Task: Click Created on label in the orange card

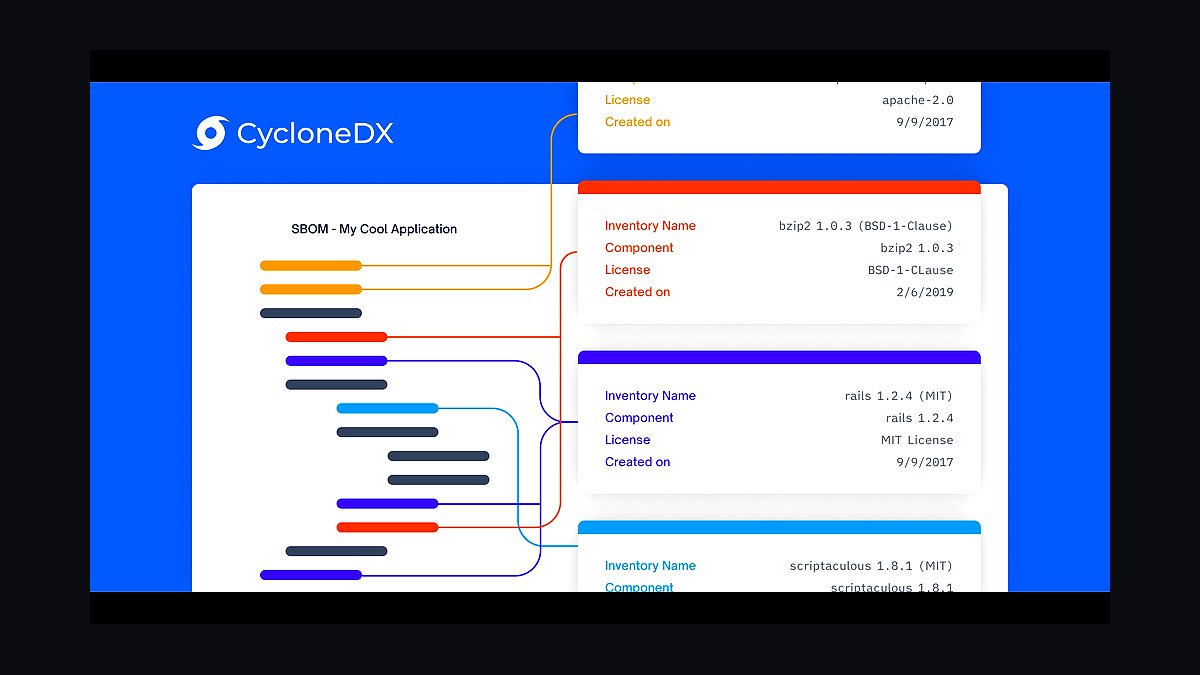Action: pos(637,122)
